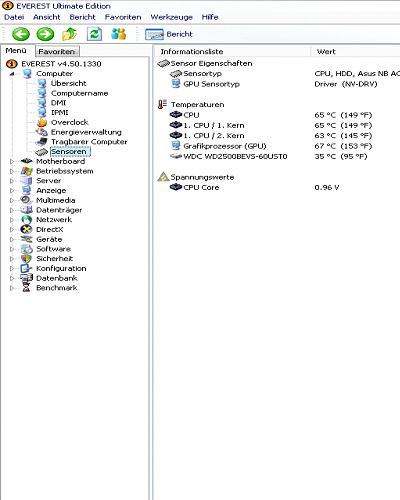The width and height of the screenshot is (400, 500).
Task: Expand the Netzwerk node
Action: (x=12, y=220)
